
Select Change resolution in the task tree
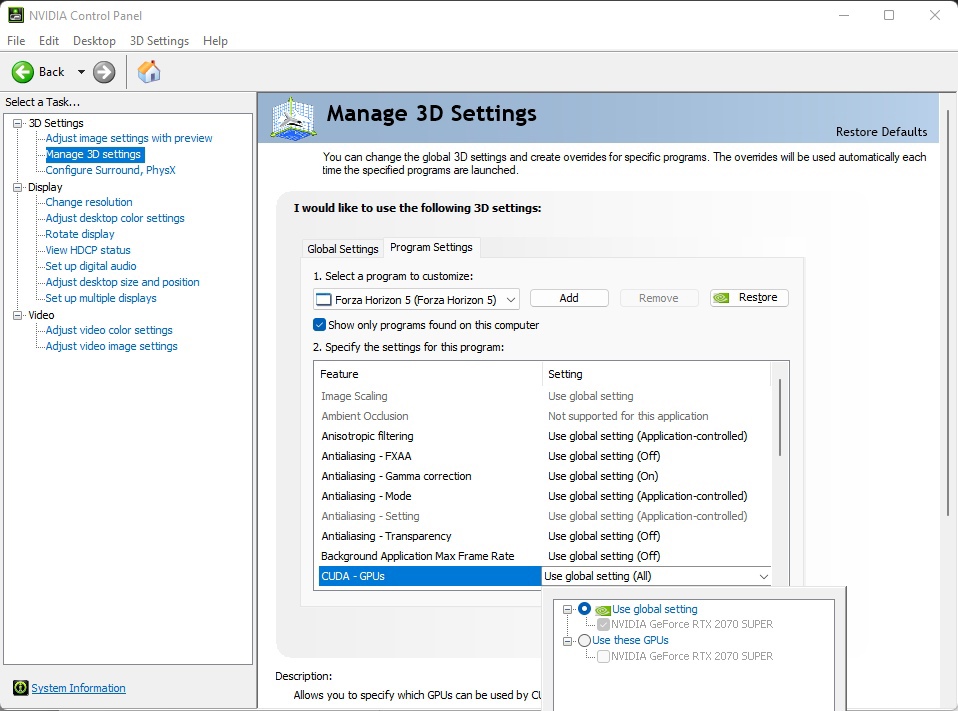click(x=89, y=202)
